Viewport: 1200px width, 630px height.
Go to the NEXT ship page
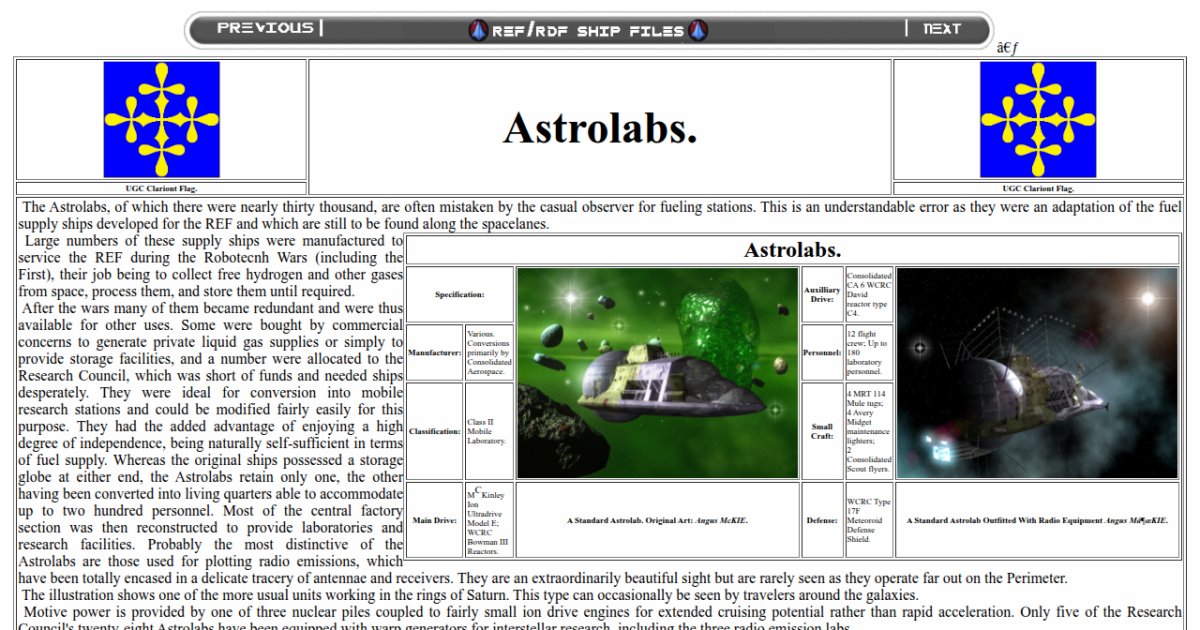[x=941, y=29]
